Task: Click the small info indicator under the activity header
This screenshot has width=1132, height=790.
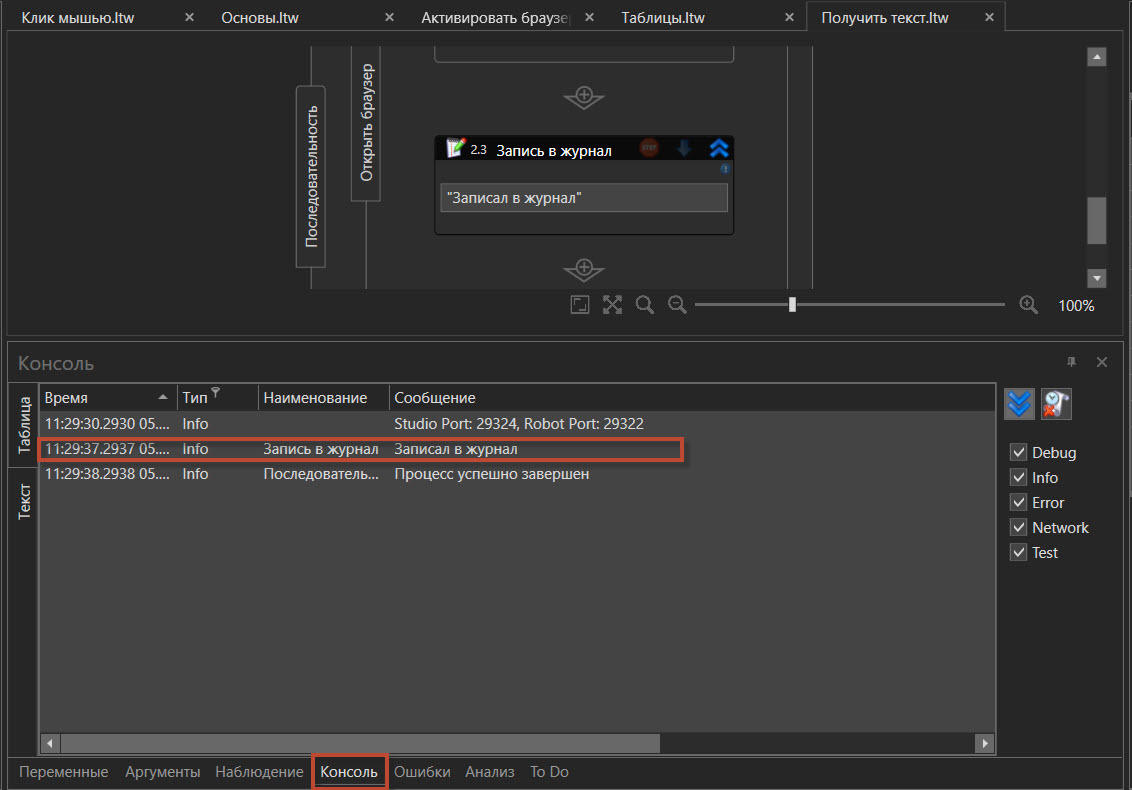Action: [724, 169]
